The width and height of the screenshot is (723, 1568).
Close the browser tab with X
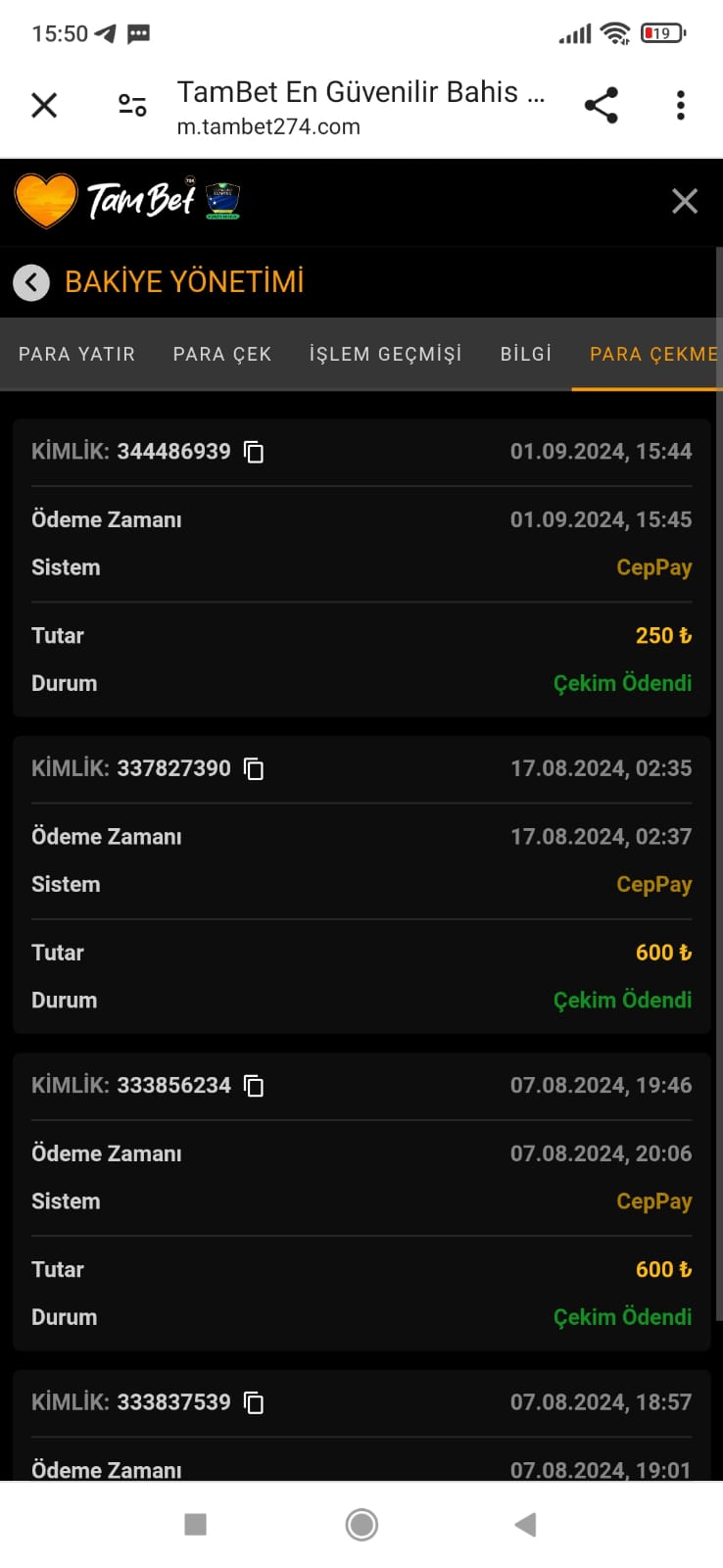tap(44, 105)
